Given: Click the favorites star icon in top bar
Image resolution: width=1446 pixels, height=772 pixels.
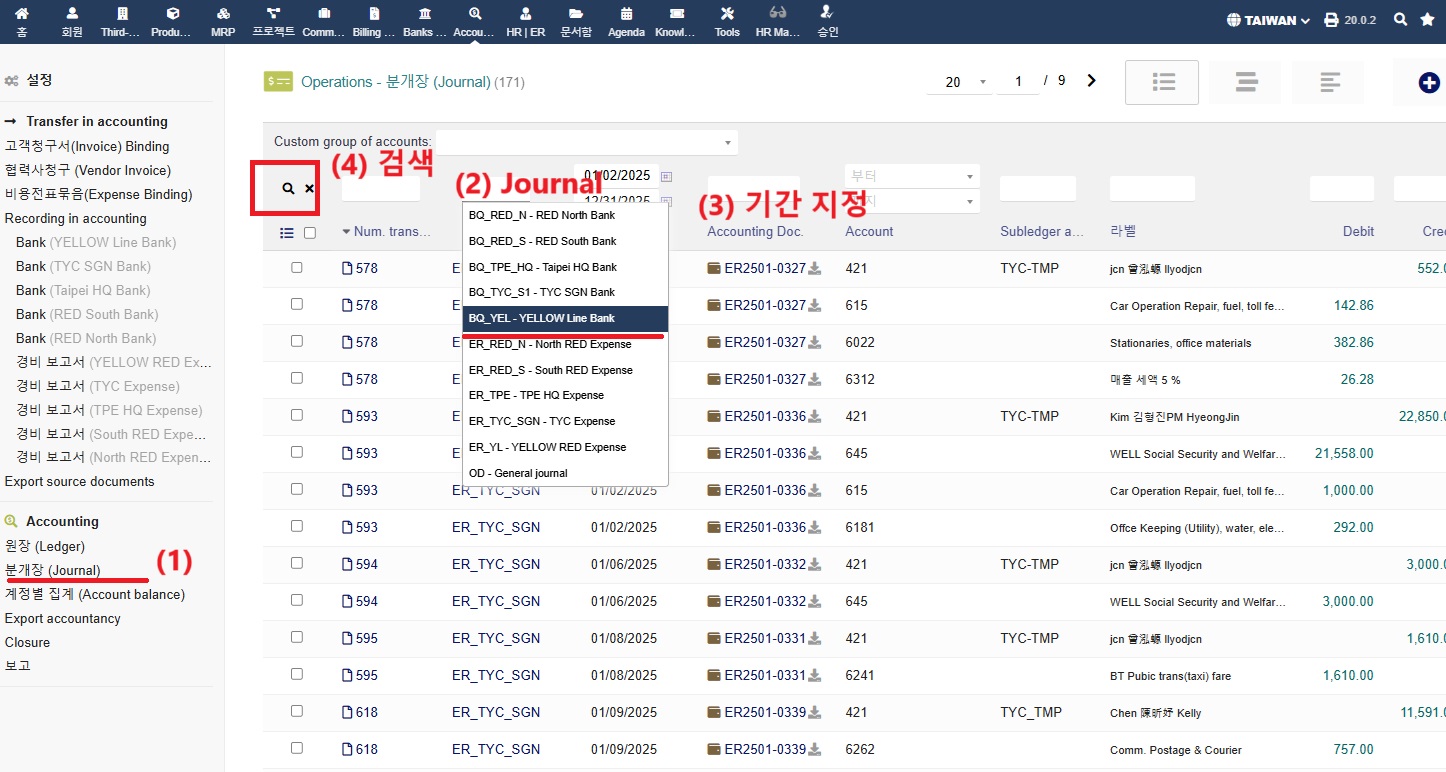Looking at the screenshot, I should point(1427,20).
